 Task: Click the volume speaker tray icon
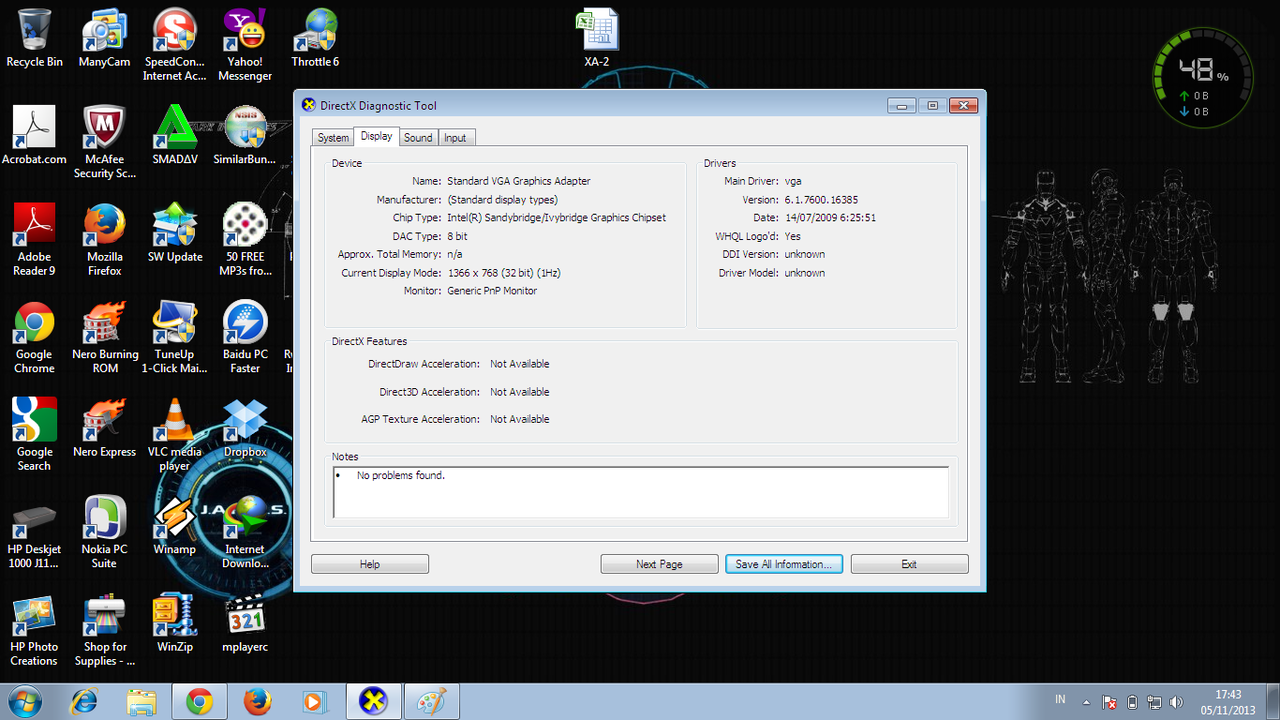pos(1176,702)
